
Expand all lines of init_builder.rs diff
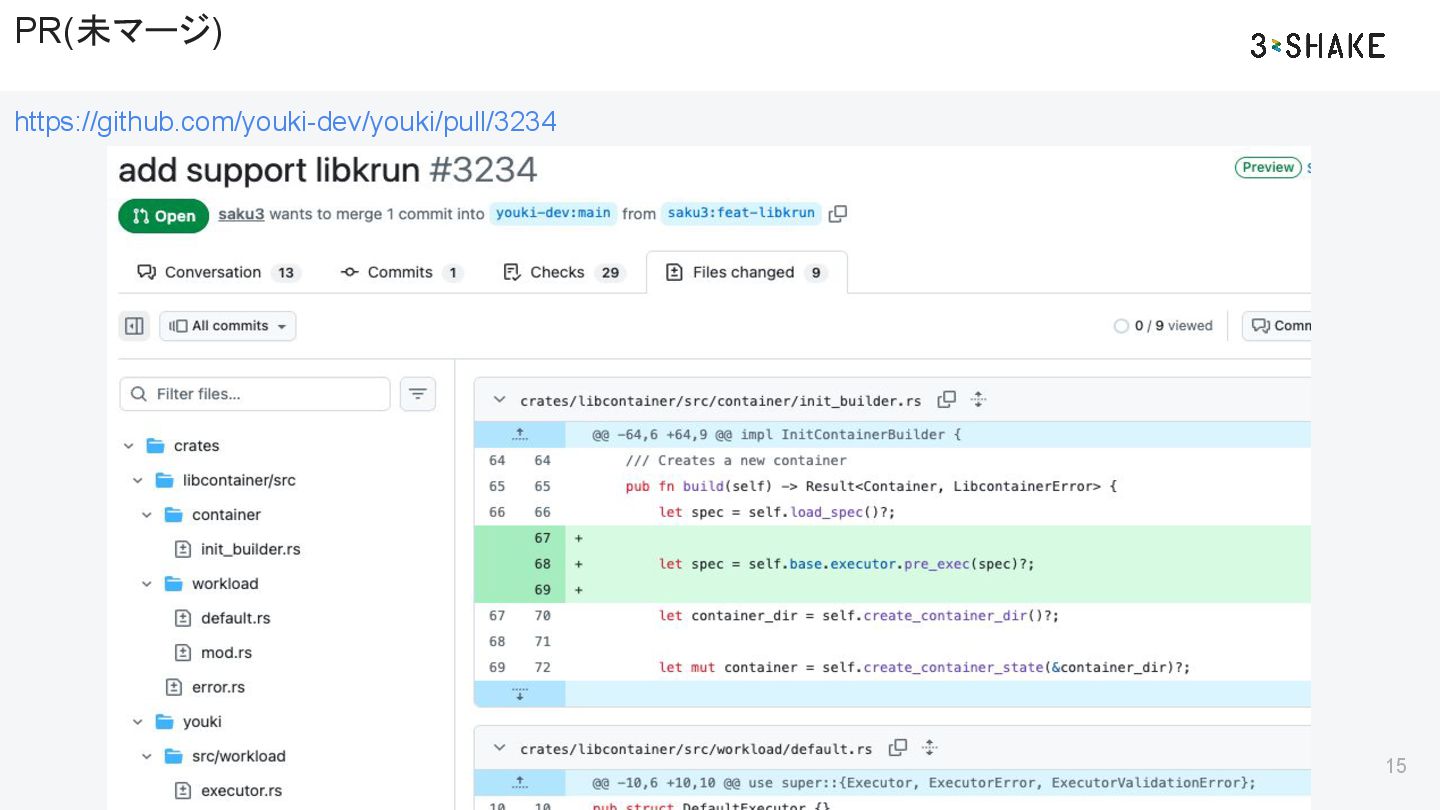click(x=978, y=400)
